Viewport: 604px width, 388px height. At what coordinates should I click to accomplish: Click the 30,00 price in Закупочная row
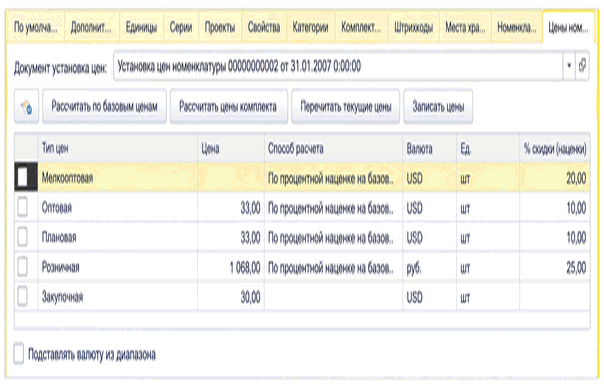231,297
